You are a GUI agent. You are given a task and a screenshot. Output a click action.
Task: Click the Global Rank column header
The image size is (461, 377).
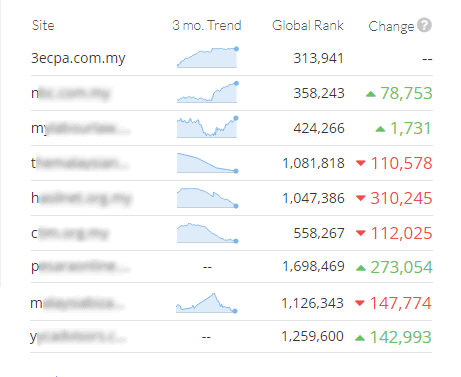tap(308, 25)
